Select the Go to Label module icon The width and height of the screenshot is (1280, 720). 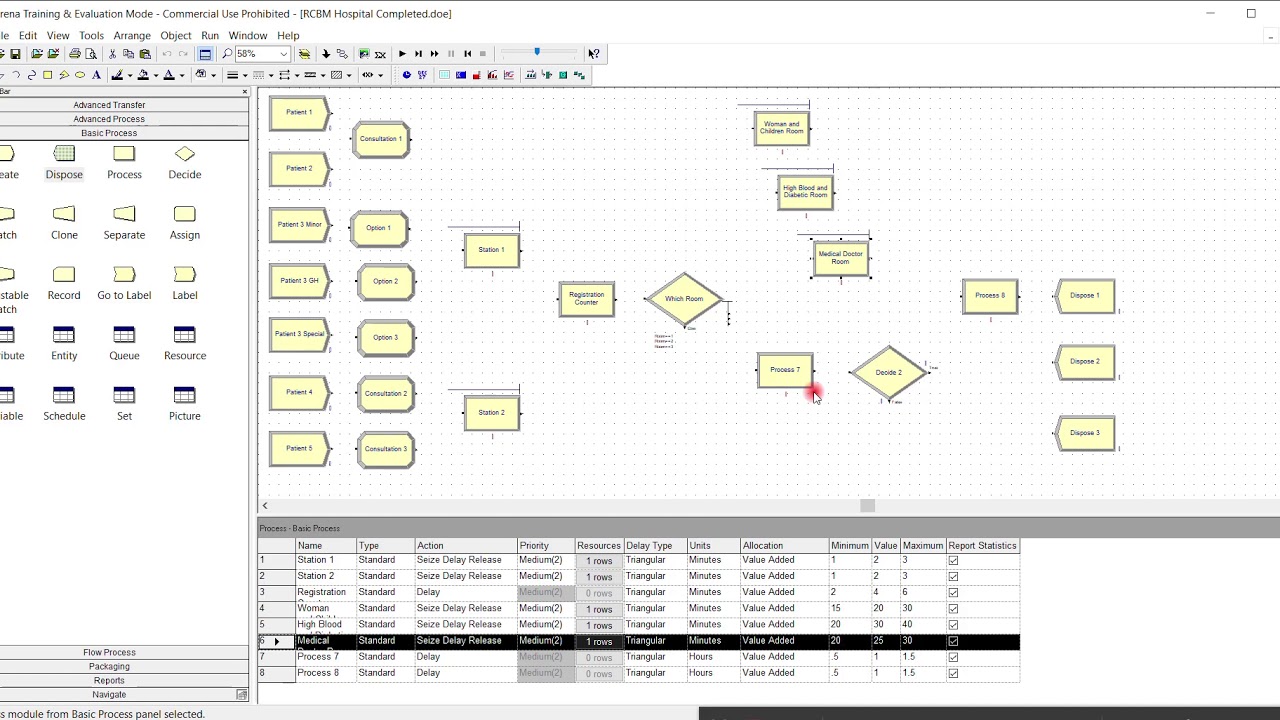[124, 274]
